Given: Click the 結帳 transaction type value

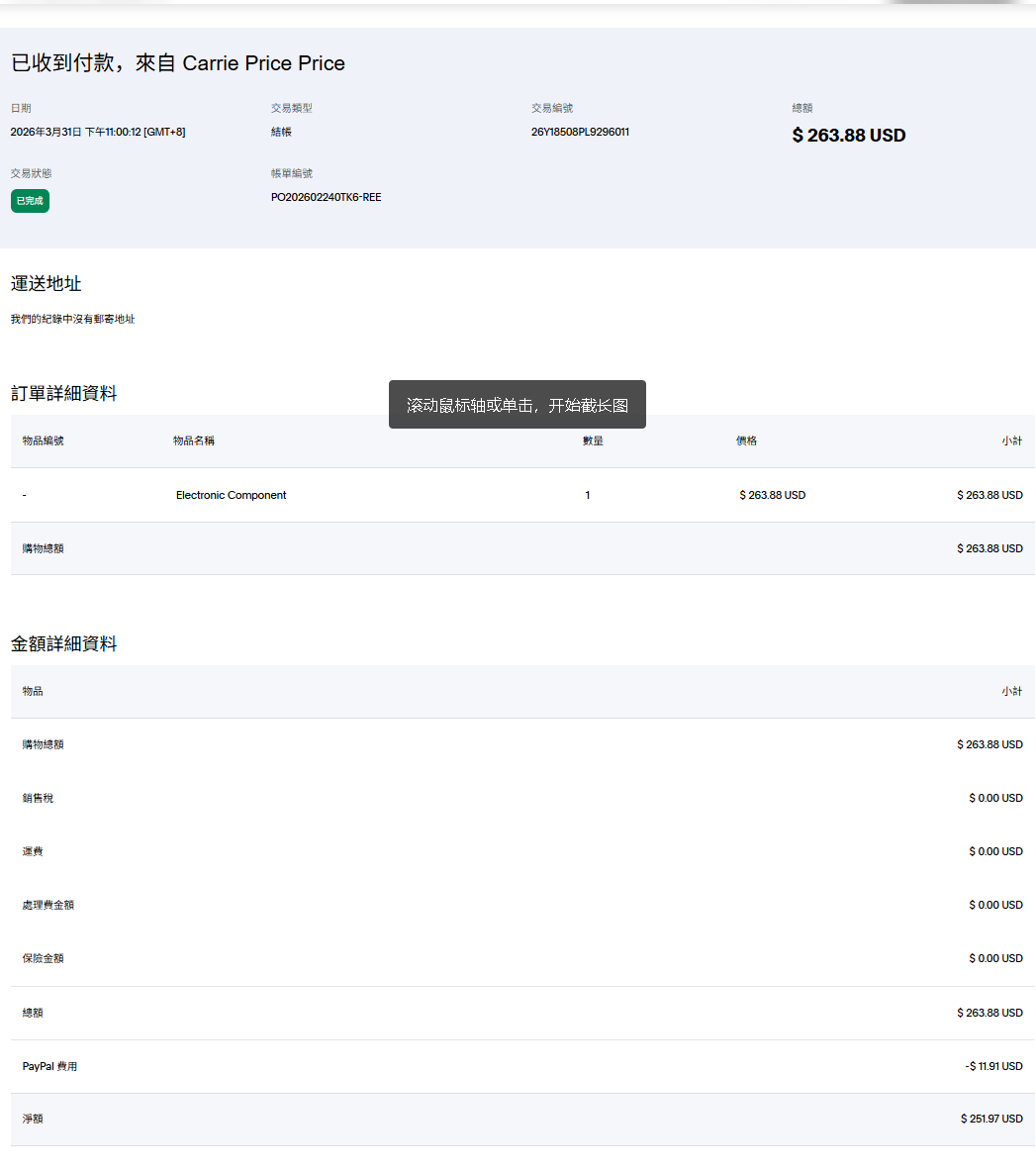Looking at the screenshot, I should click(x=281, y=132).
